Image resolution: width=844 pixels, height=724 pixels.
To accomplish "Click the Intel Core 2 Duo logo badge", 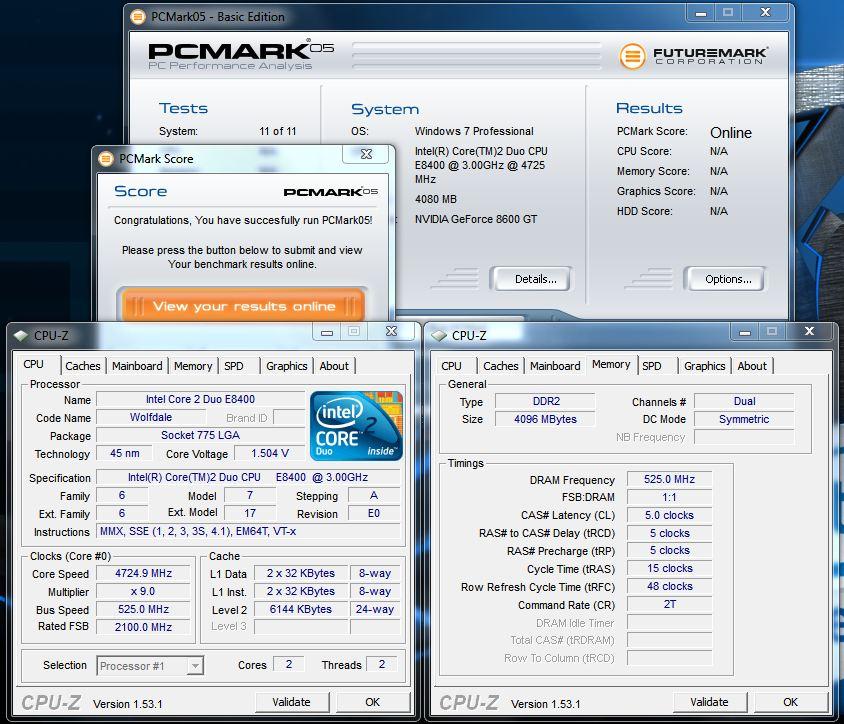I will [x=356, y=426].
